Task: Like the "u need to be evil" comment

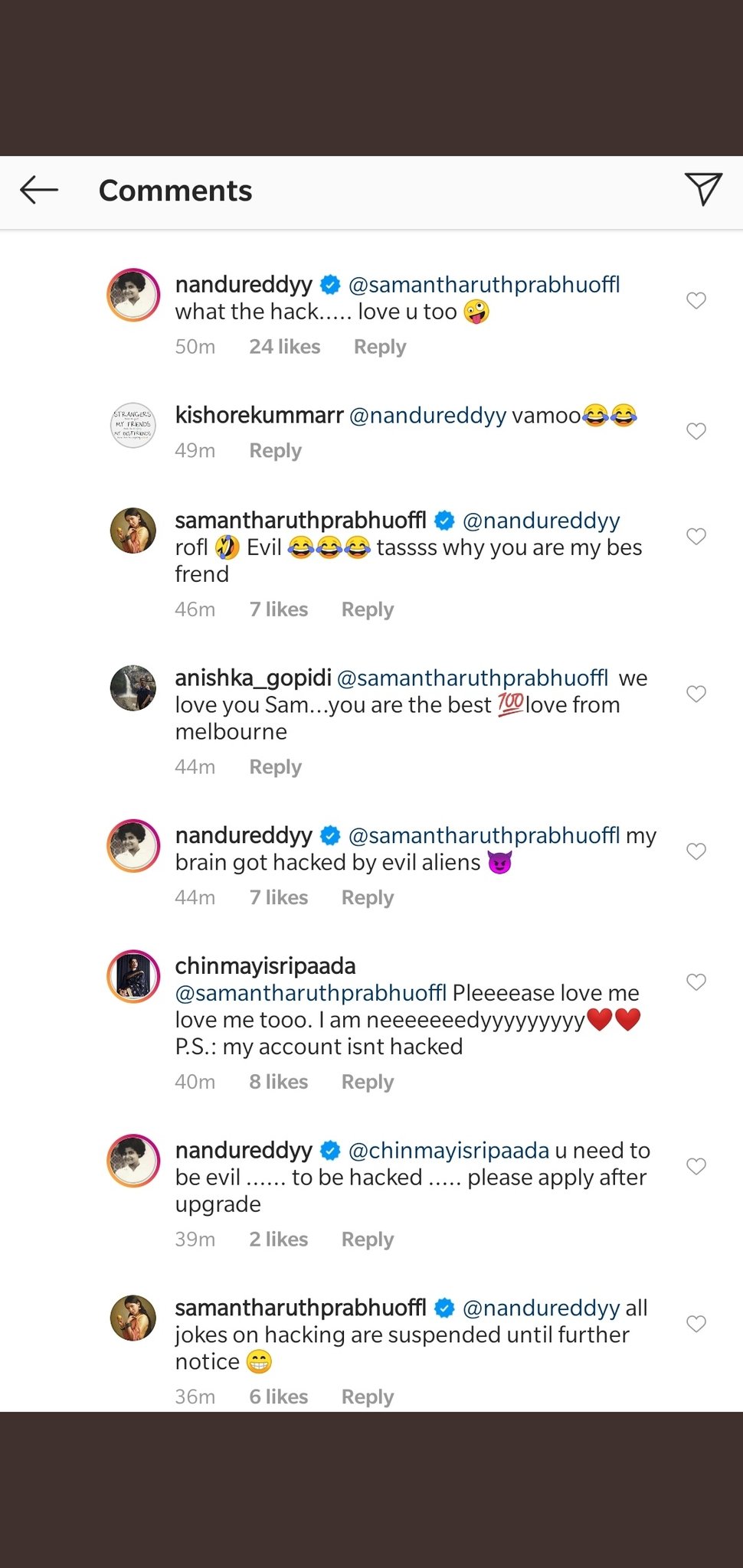Action: [x=696, y=1166]
